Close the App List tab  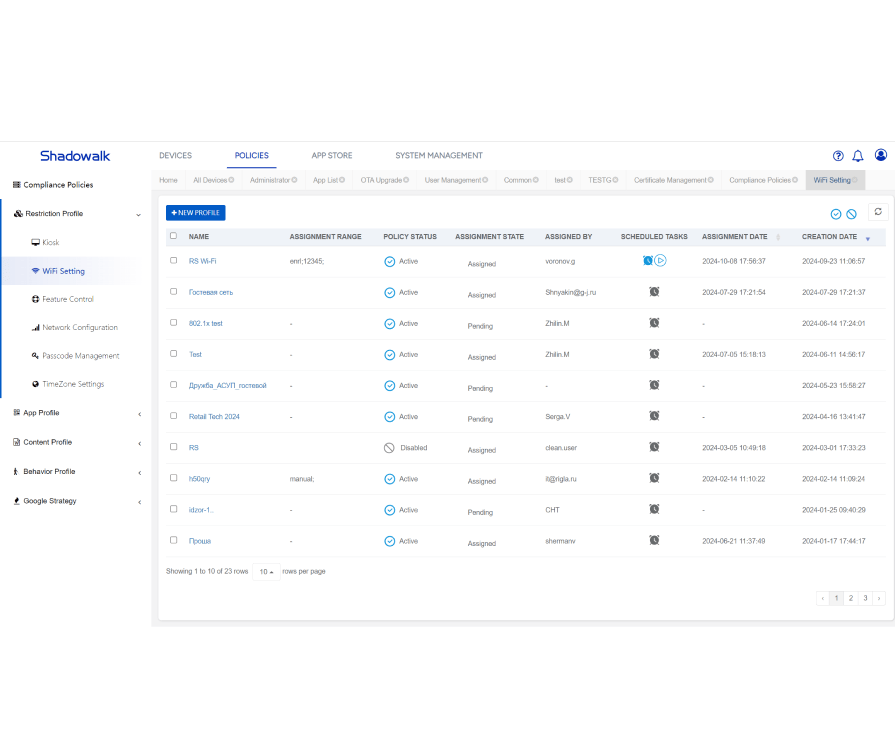(x=342, y=180)
